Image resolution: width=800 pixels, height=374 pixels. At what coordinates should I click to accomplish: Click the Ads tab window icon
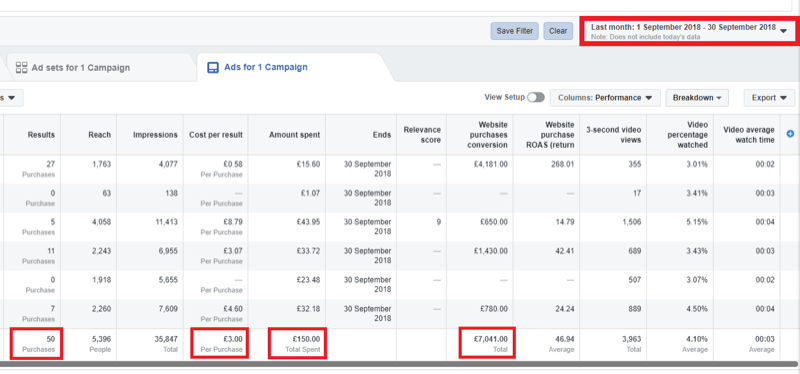(x=213, y=67)
